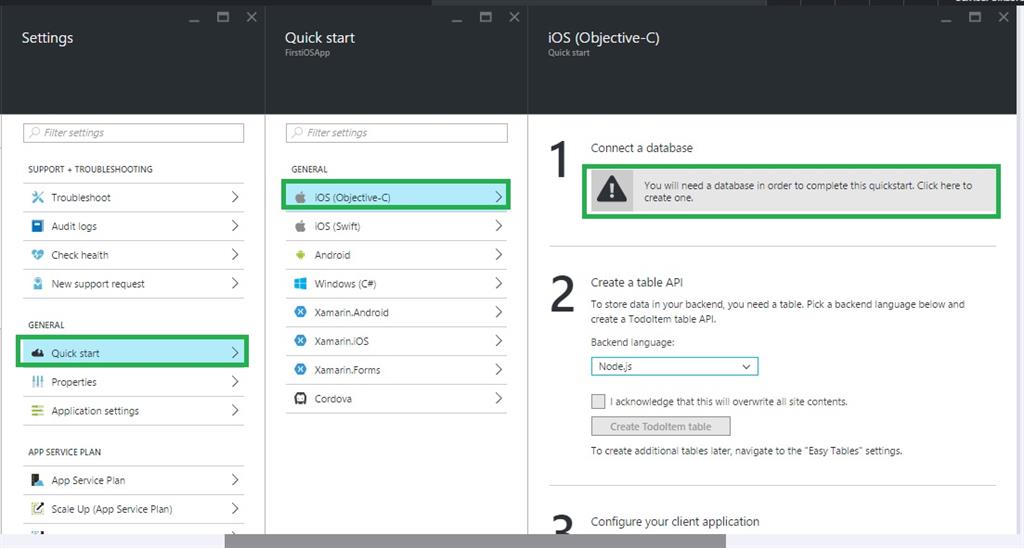The image size is (1024, 548).
Task: Click the Android robot icon
Action: (x=300, y=255)
